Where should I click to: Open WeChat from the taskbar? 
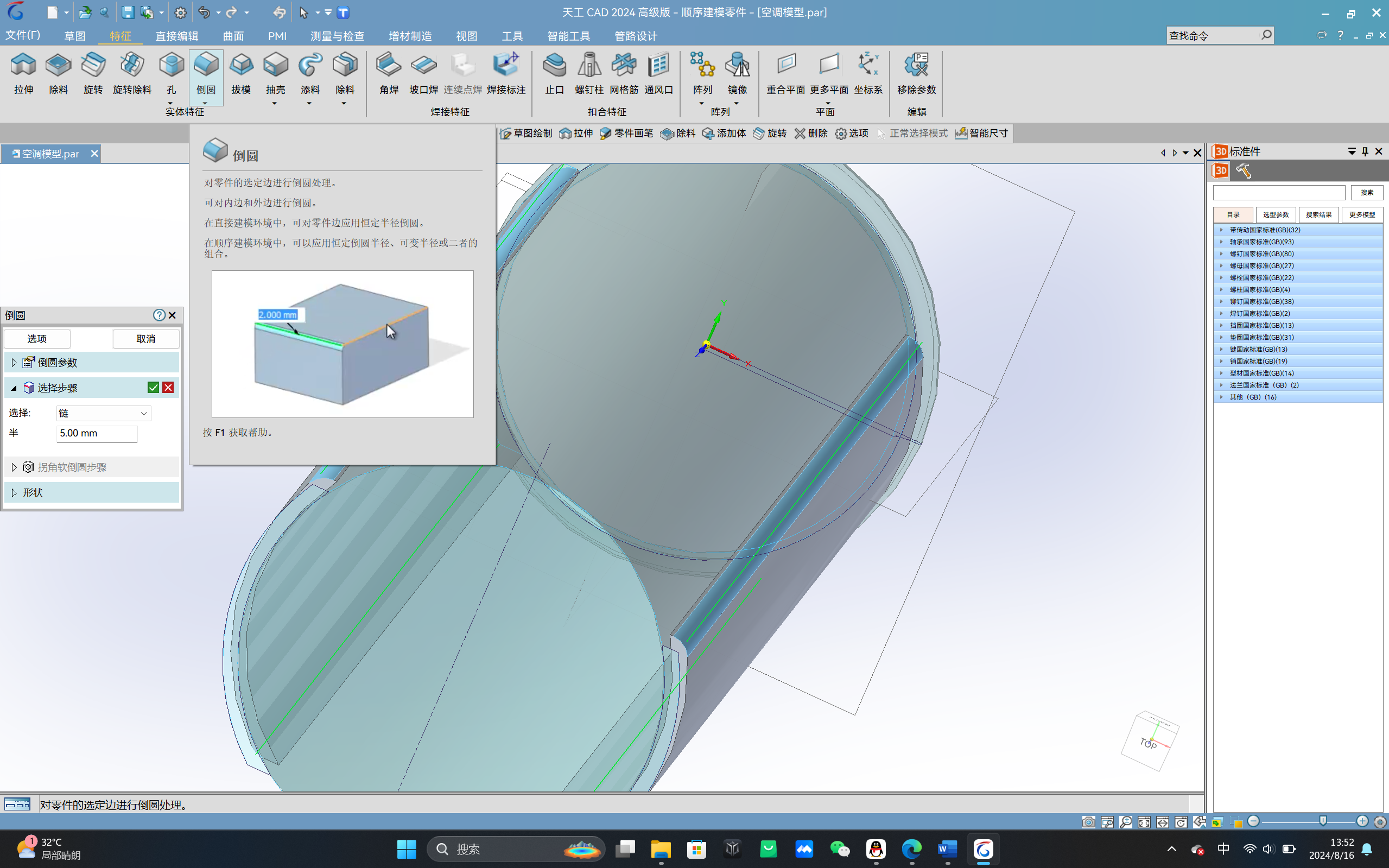[x=840, y=848]
